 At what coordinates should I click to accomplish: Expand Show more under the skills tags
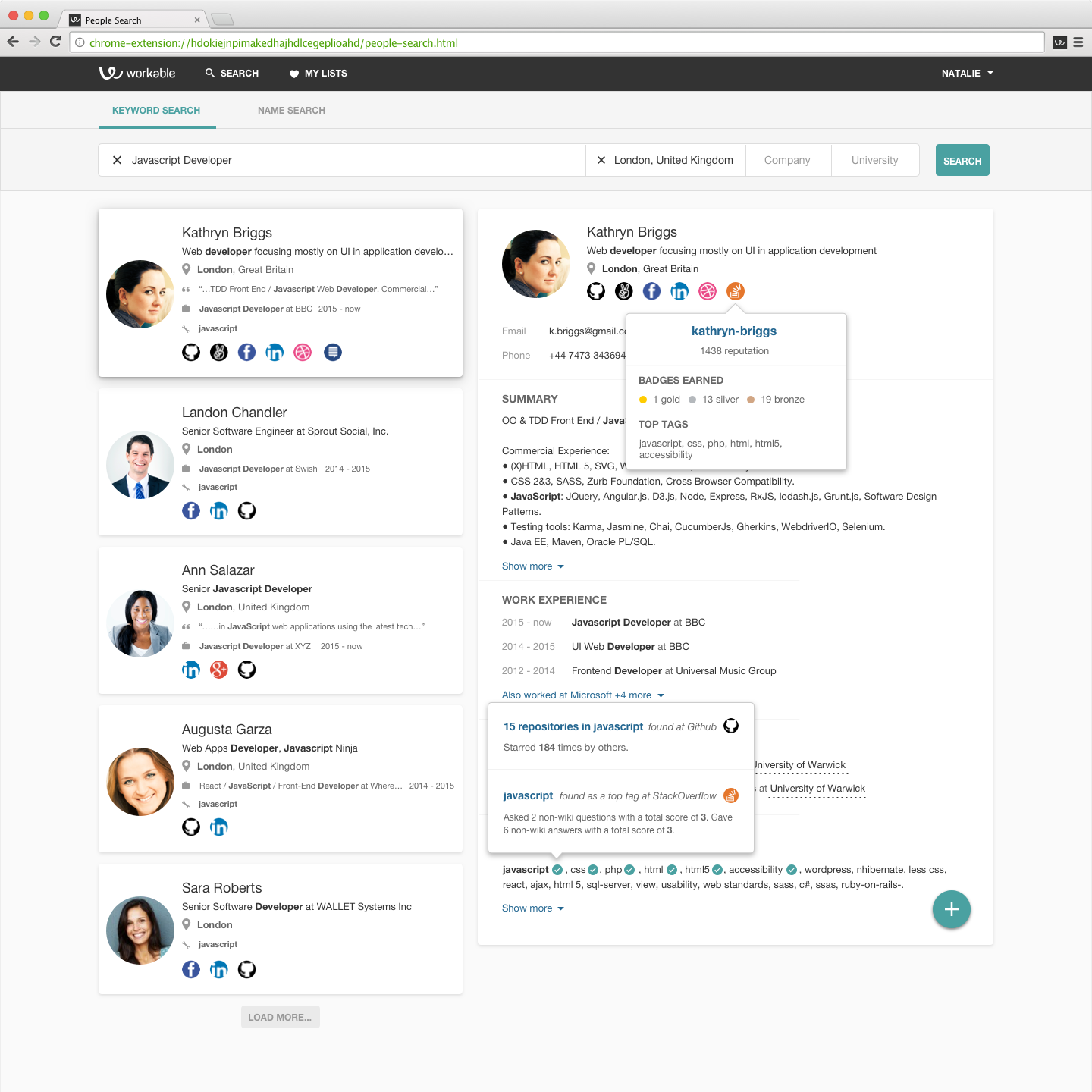[532, 908]
